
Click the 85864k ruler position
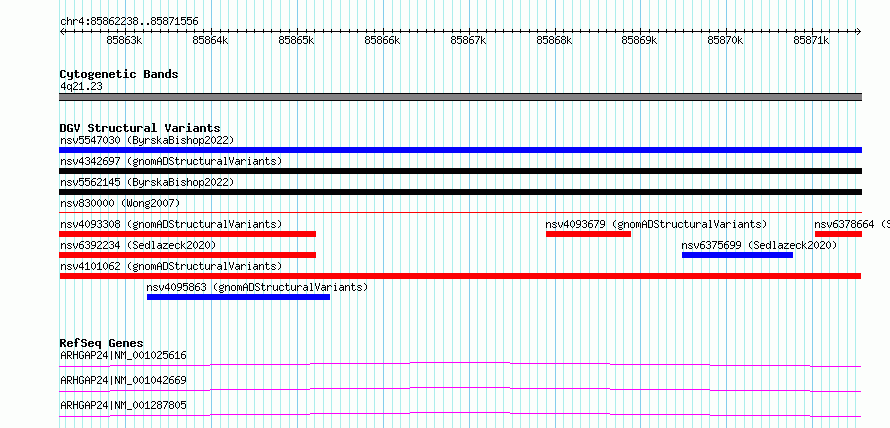click(x=210, y=40)
